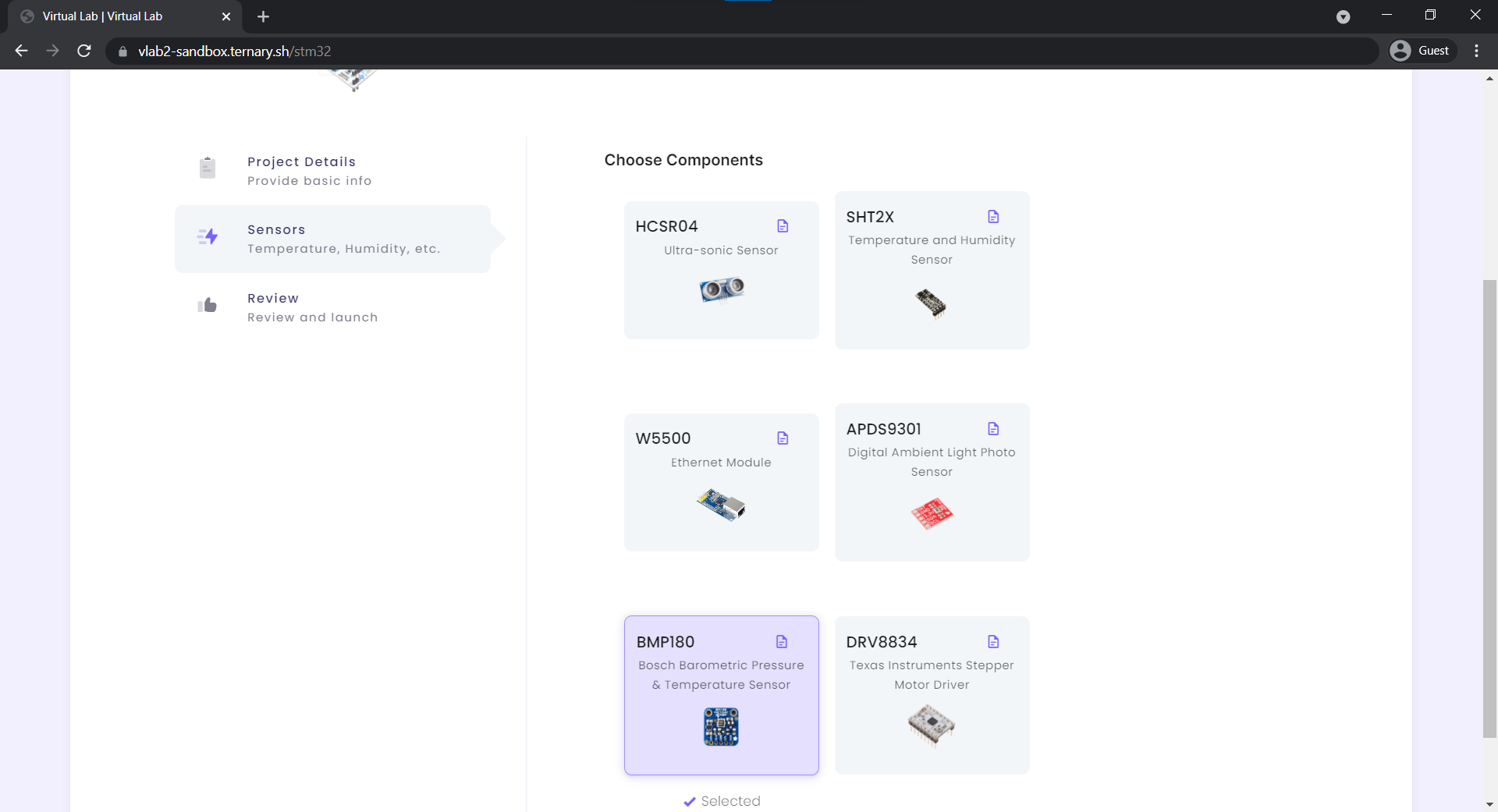Open the W5500 datasheet document icon
Viewport: 1498px width, 812px height.
click(x=783, y=438)
